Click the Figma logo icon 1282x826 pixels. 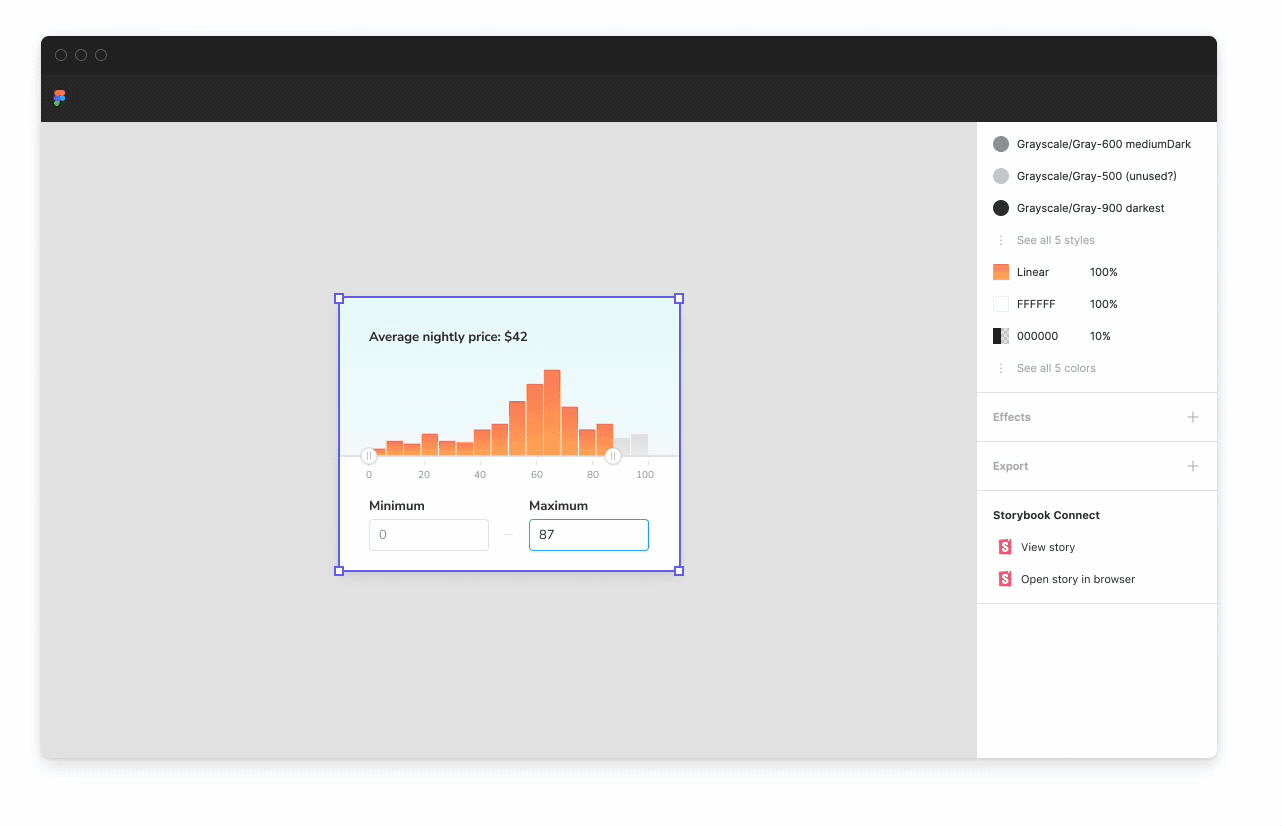(x=58, y=97)
